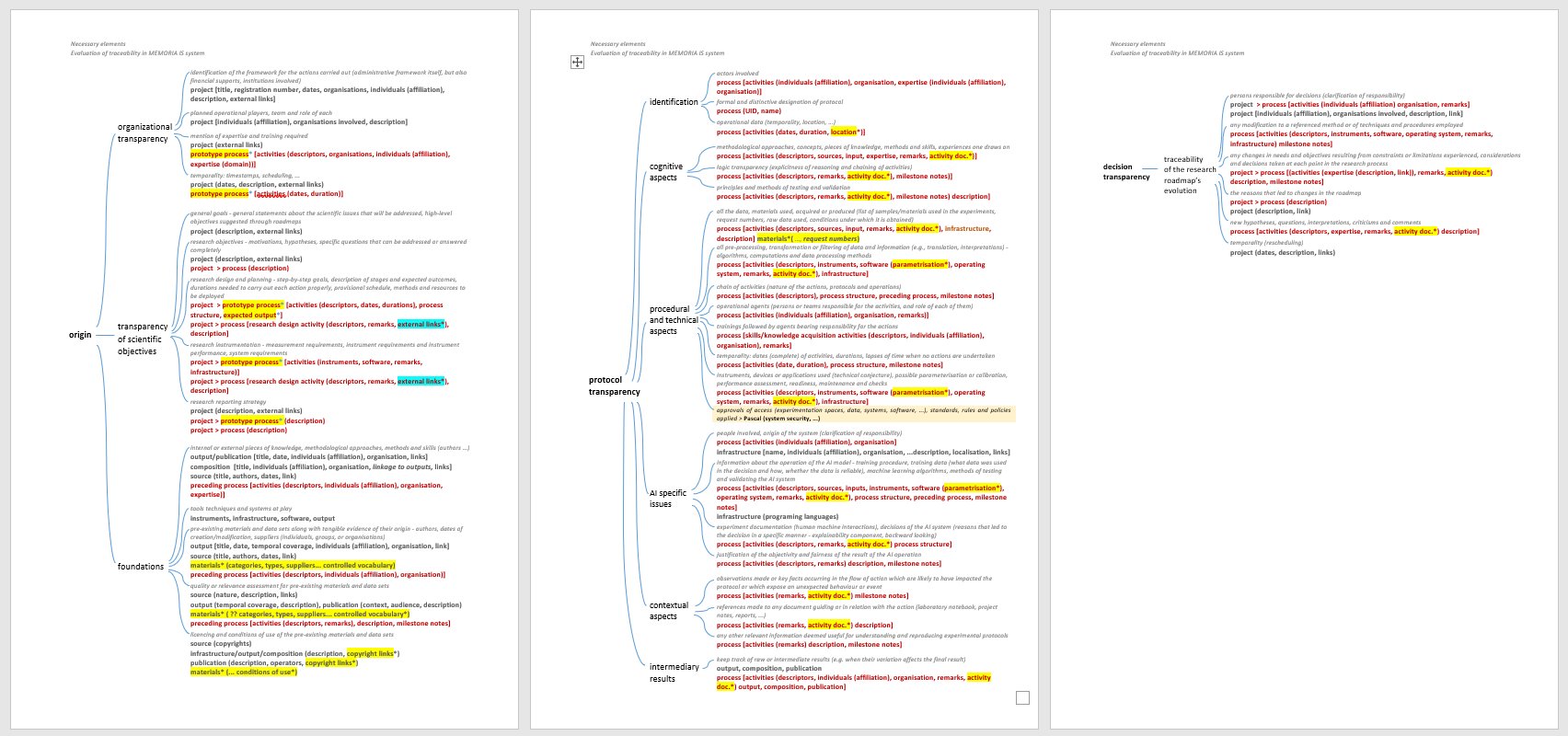Click 'traceability of the research roadmap's evolution' label

[x=1190, y=175]
